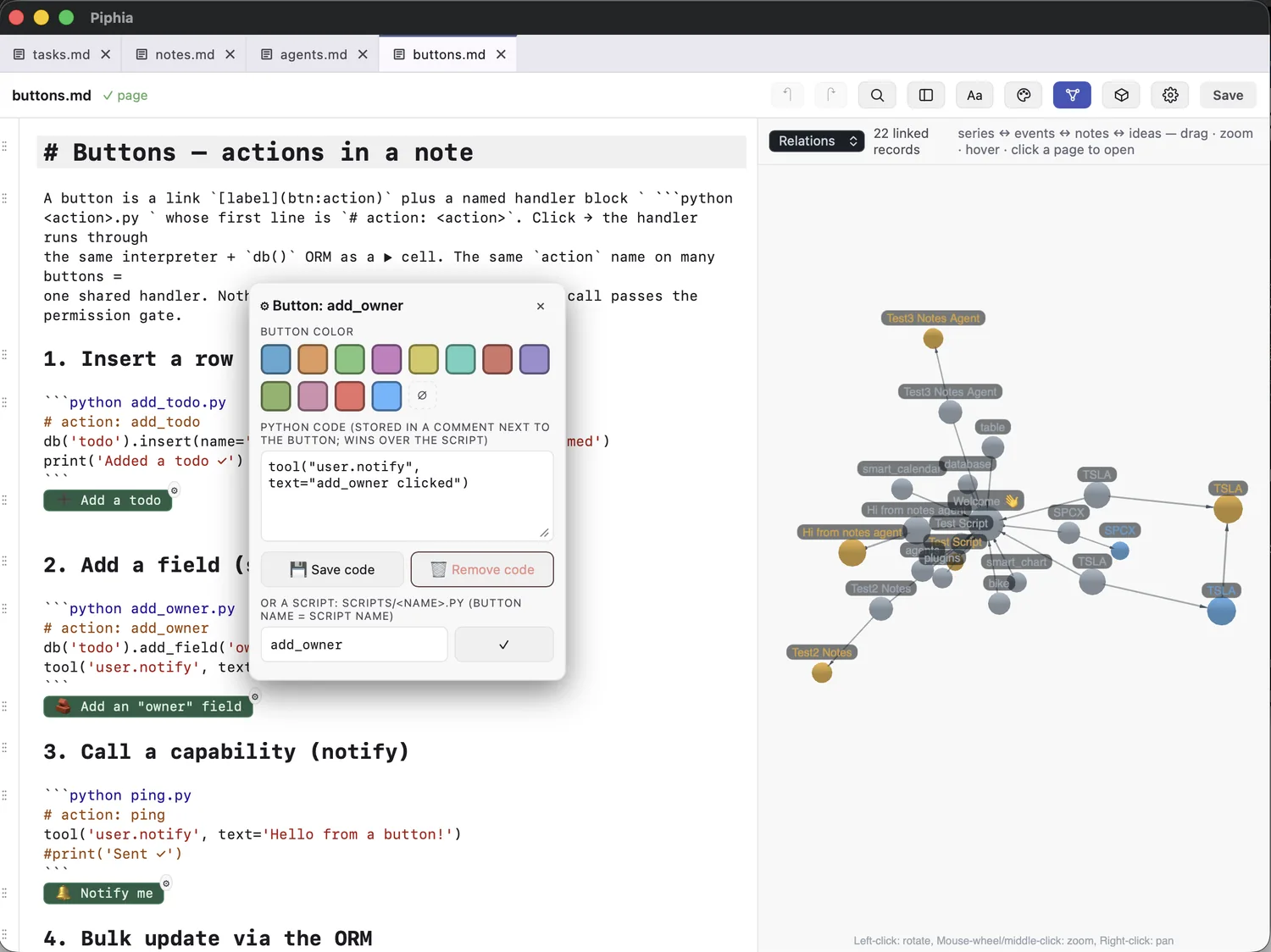
Task: Click the table graph node
Action: 992,447
